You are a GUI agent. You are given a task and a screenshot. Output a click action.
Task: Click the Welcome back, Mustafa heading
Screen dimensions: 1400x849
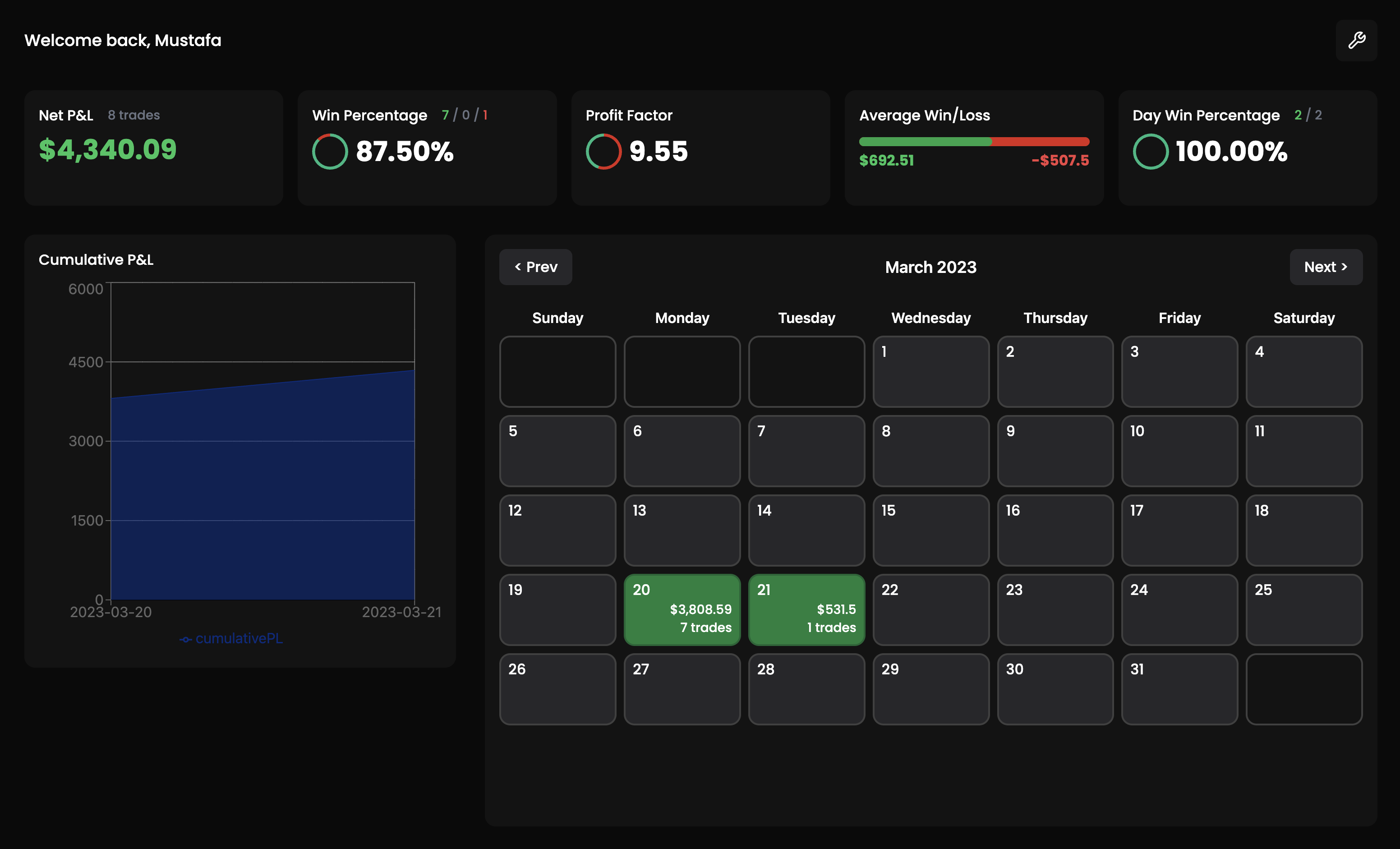tap(123, 40)
